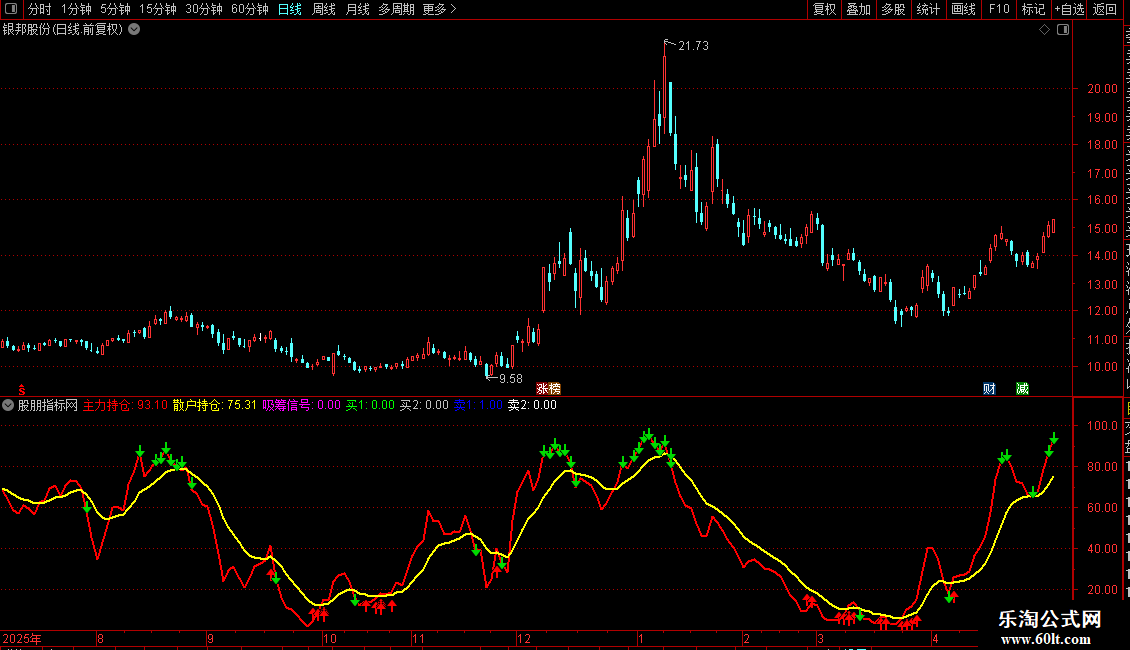Select the 日线 daily tab
Screen dimensions: 1130x650
(290, 9)
